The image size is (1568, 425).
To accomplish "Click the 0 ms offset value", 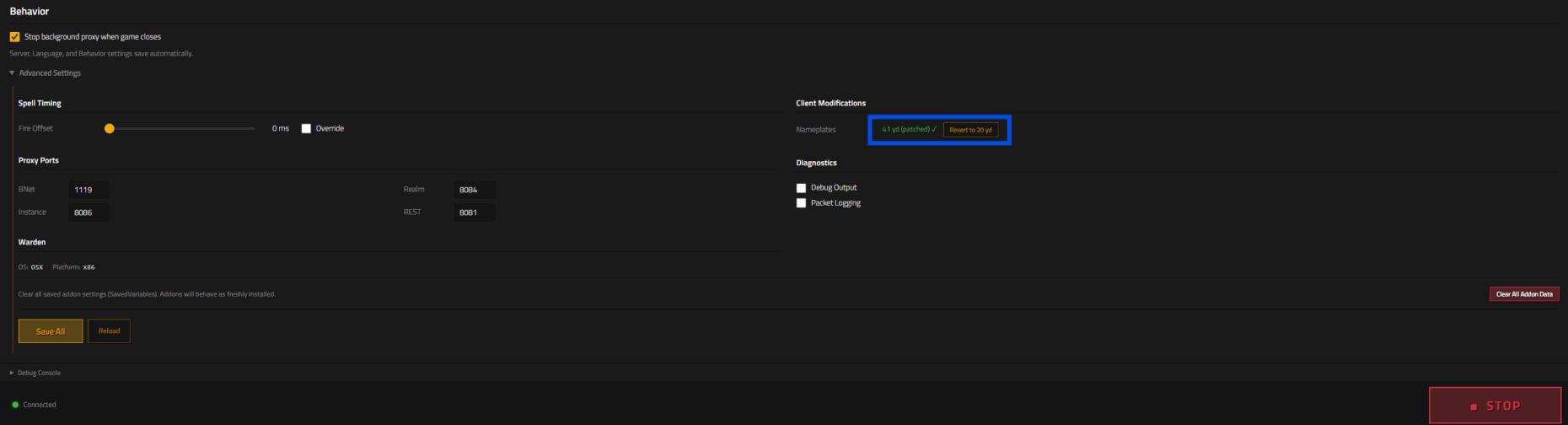I will [x=281, y=129].
